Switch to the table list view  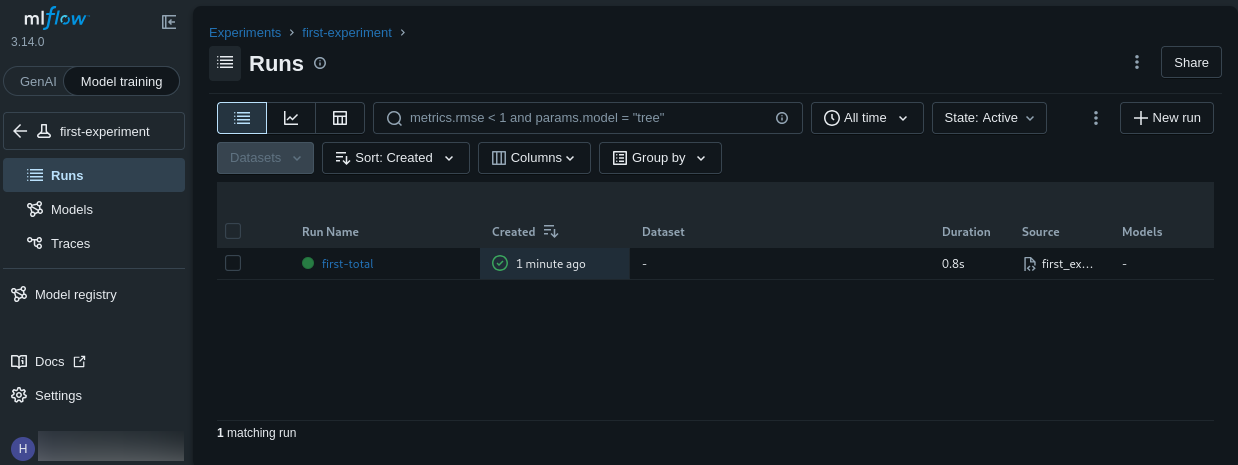[242, 118]
